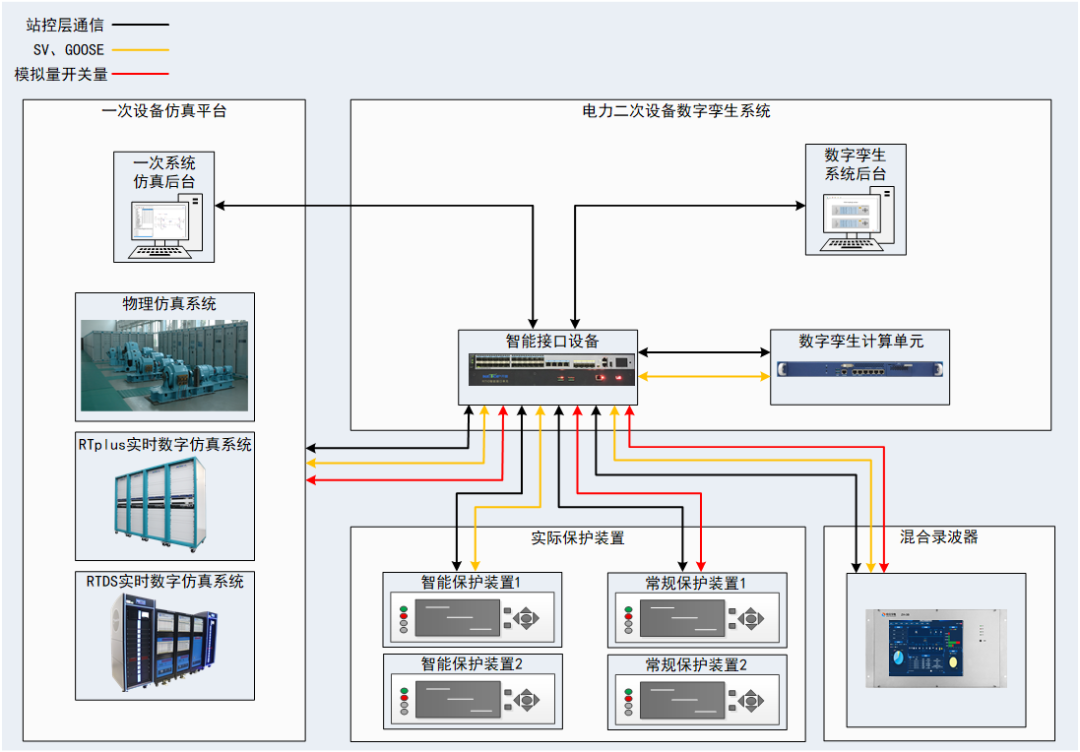Click the 常规保护装置2 device panel
The height and width of the screenshot is (752, 1080).
[696, 699]
